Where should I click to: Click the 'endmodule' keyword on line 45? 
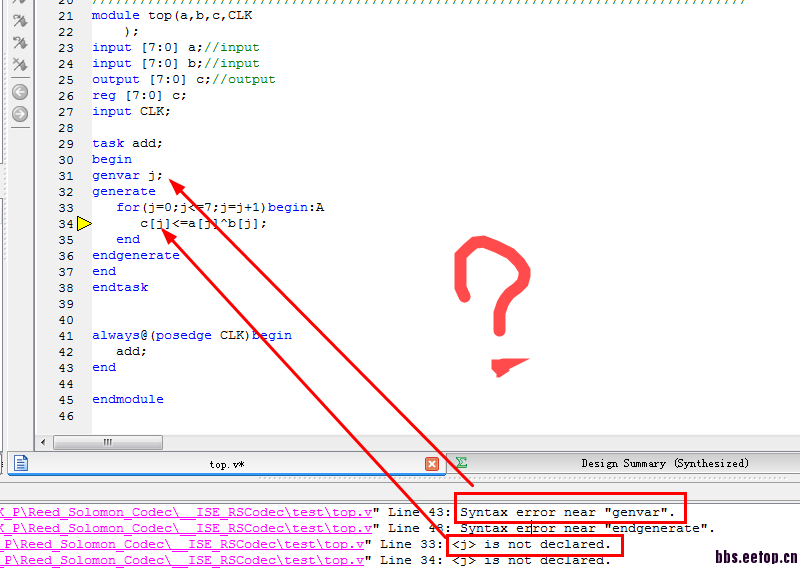point(128,400)
